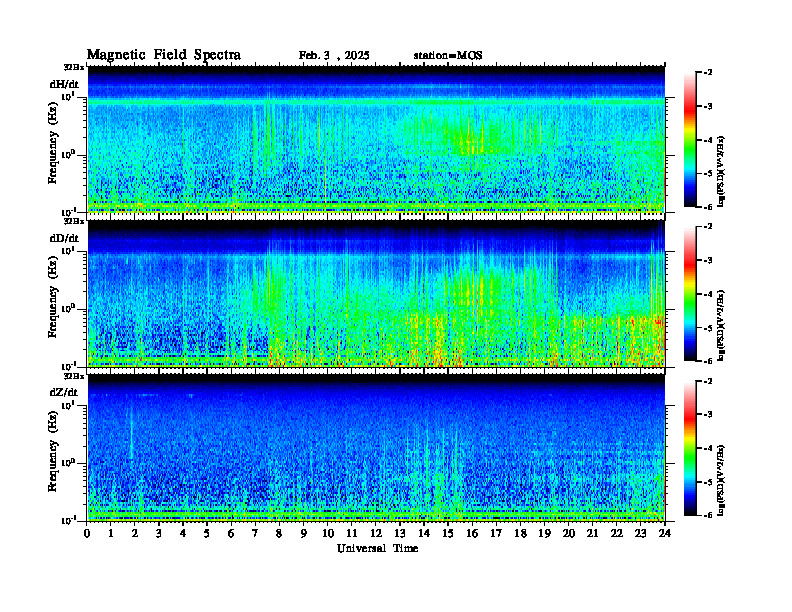
Task: Click hour tick '23' on the time axis
Action: (x=640, y=534)
